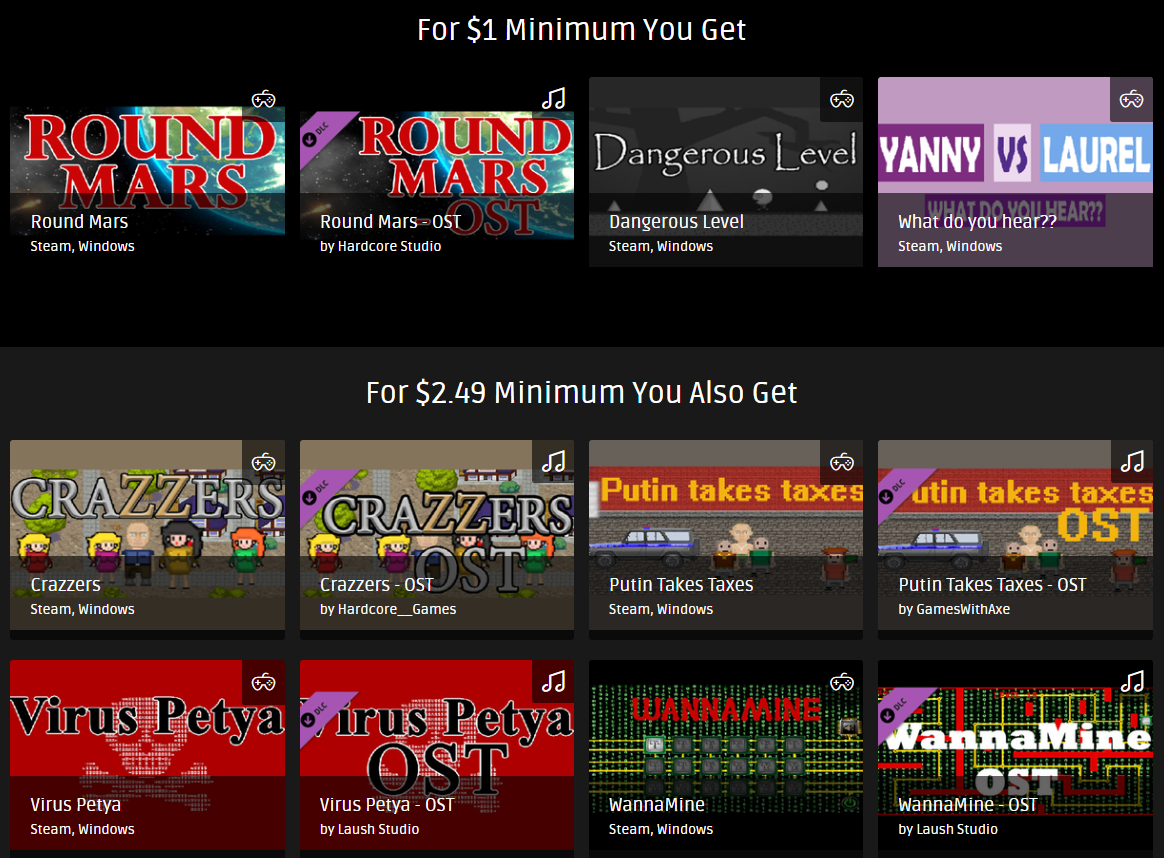Click the Virus Petya game title
The image size is (1164, 858).
tap(76, 805)
